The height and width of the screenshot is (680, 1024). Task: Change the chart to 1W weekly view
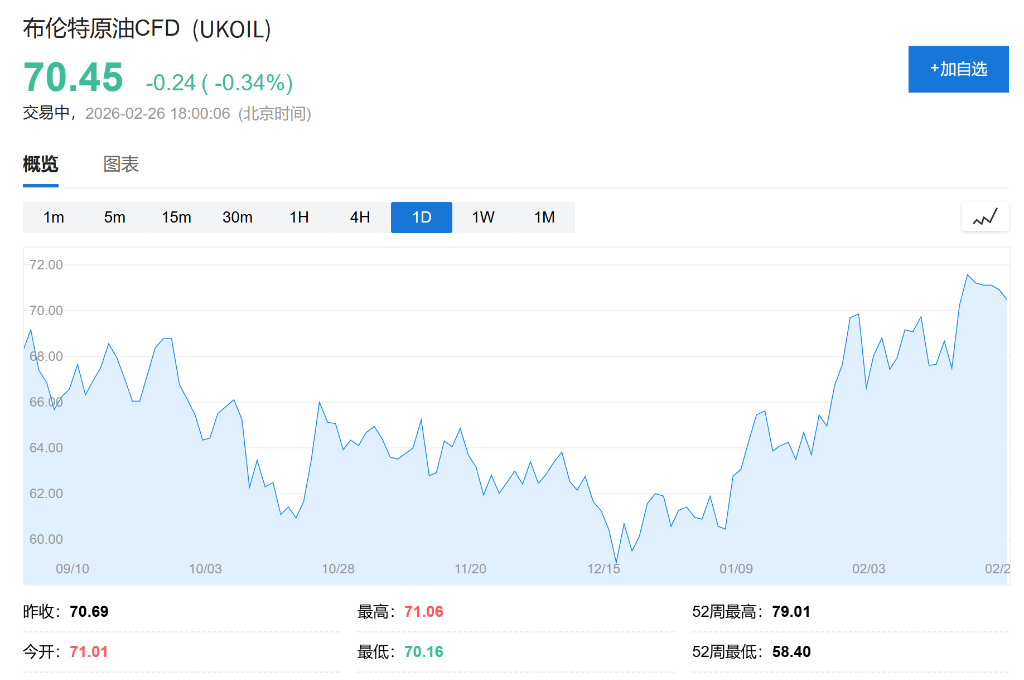pyautogui.click(x=483, y=217)
